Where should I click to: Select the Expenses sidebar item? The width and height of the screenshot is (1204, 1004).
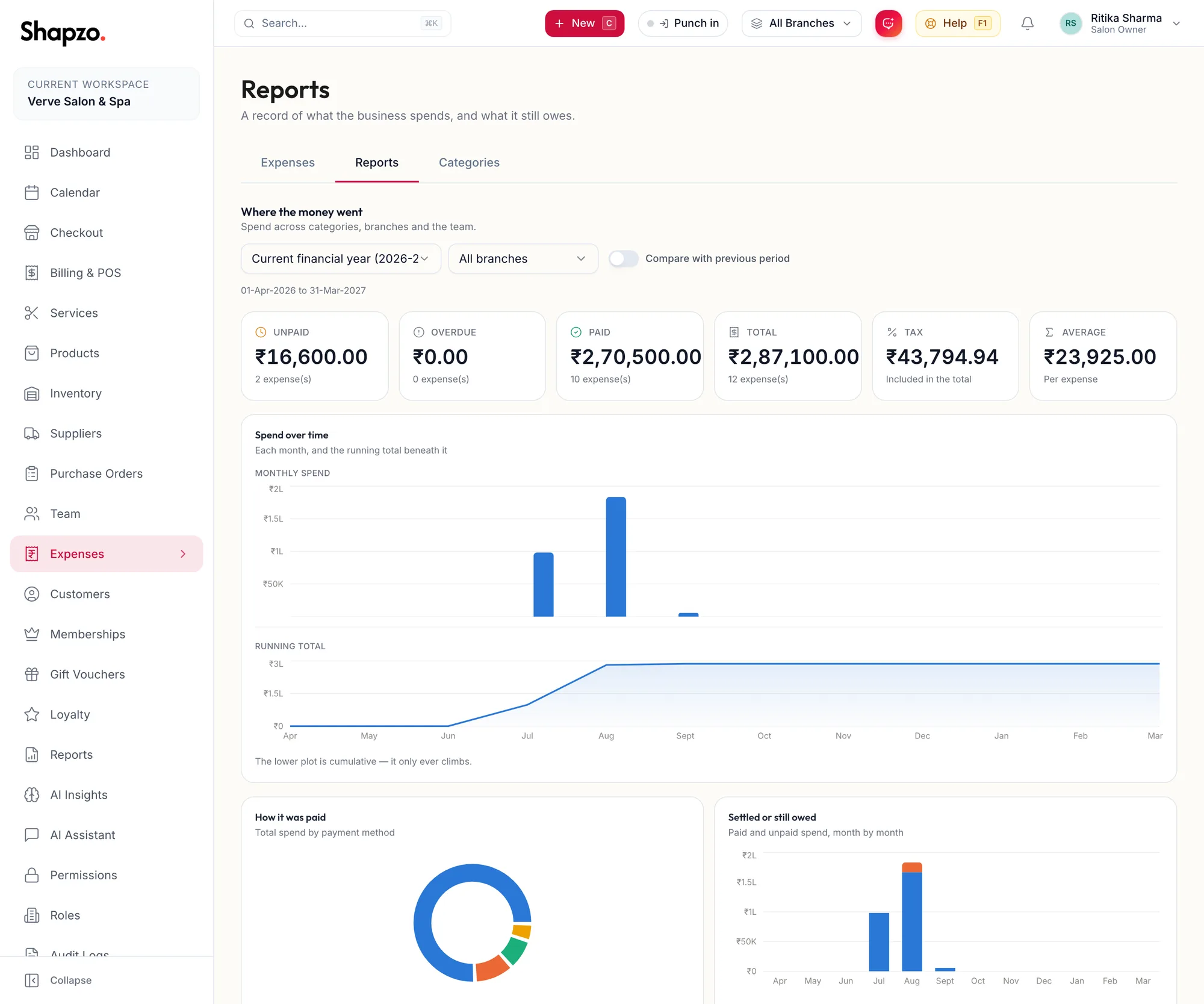click(107, 554)
